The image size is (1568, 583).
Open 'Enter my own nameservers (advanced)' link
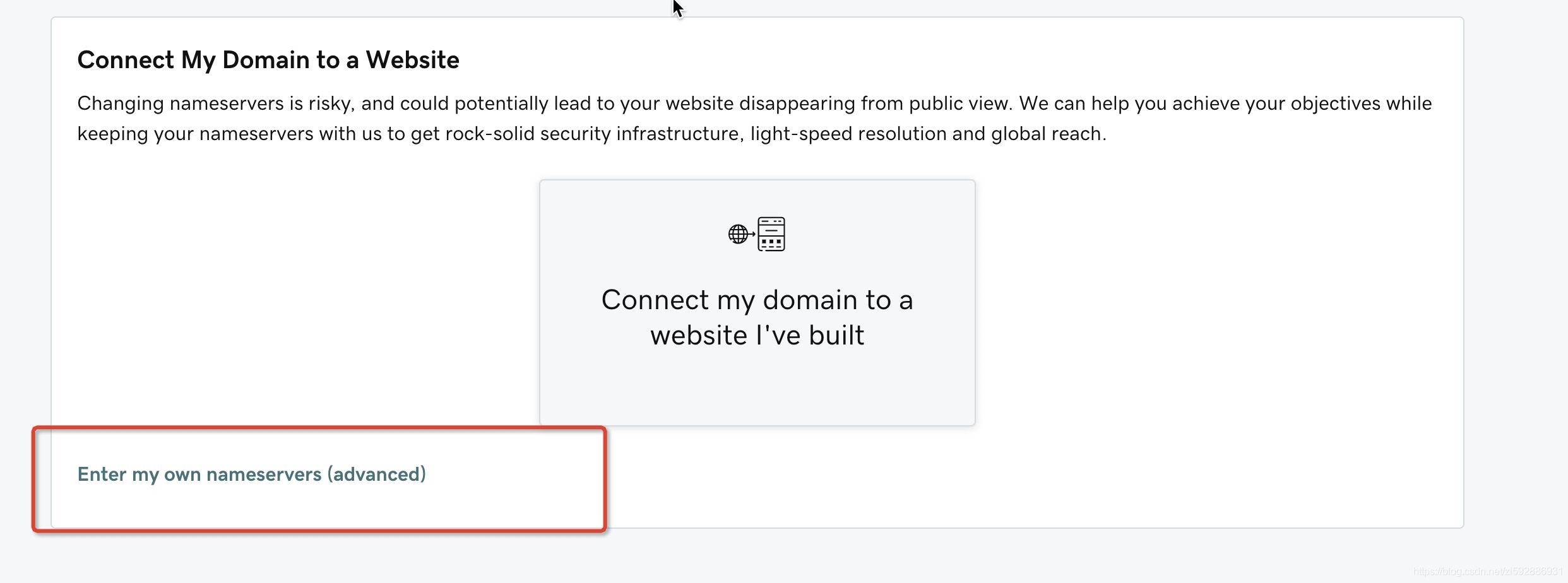click(x=252, y=474)
